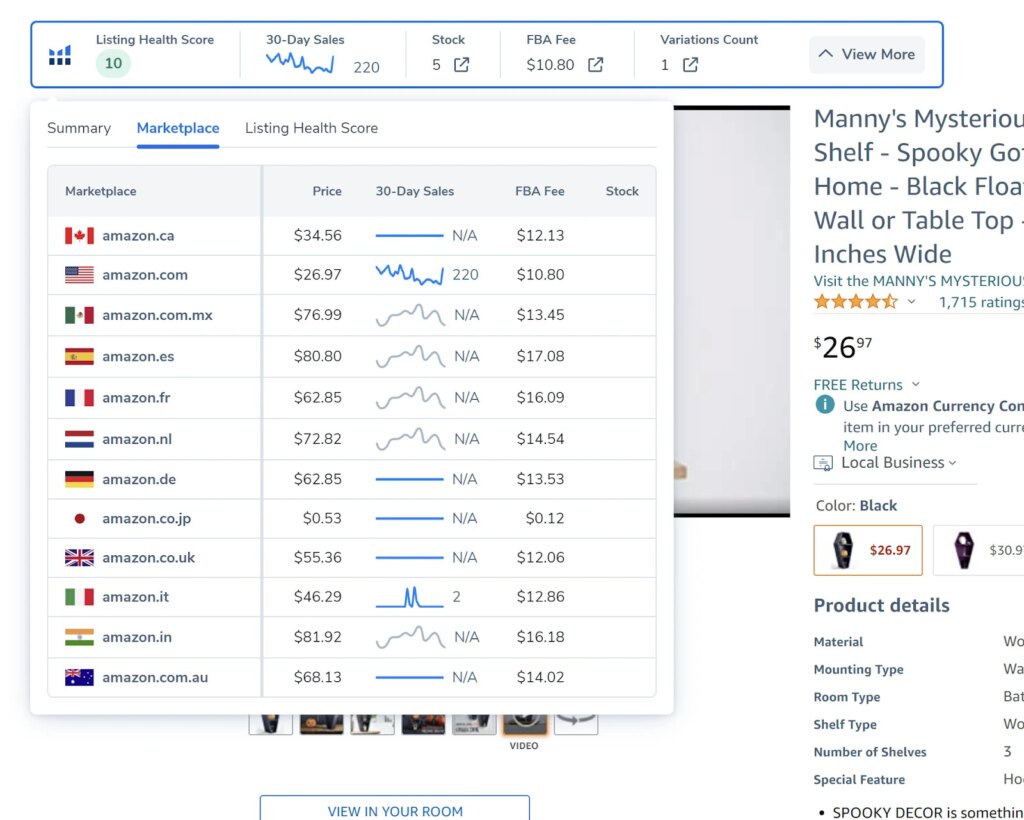
Task: Open the Stock external link icon
Action: 461,65
